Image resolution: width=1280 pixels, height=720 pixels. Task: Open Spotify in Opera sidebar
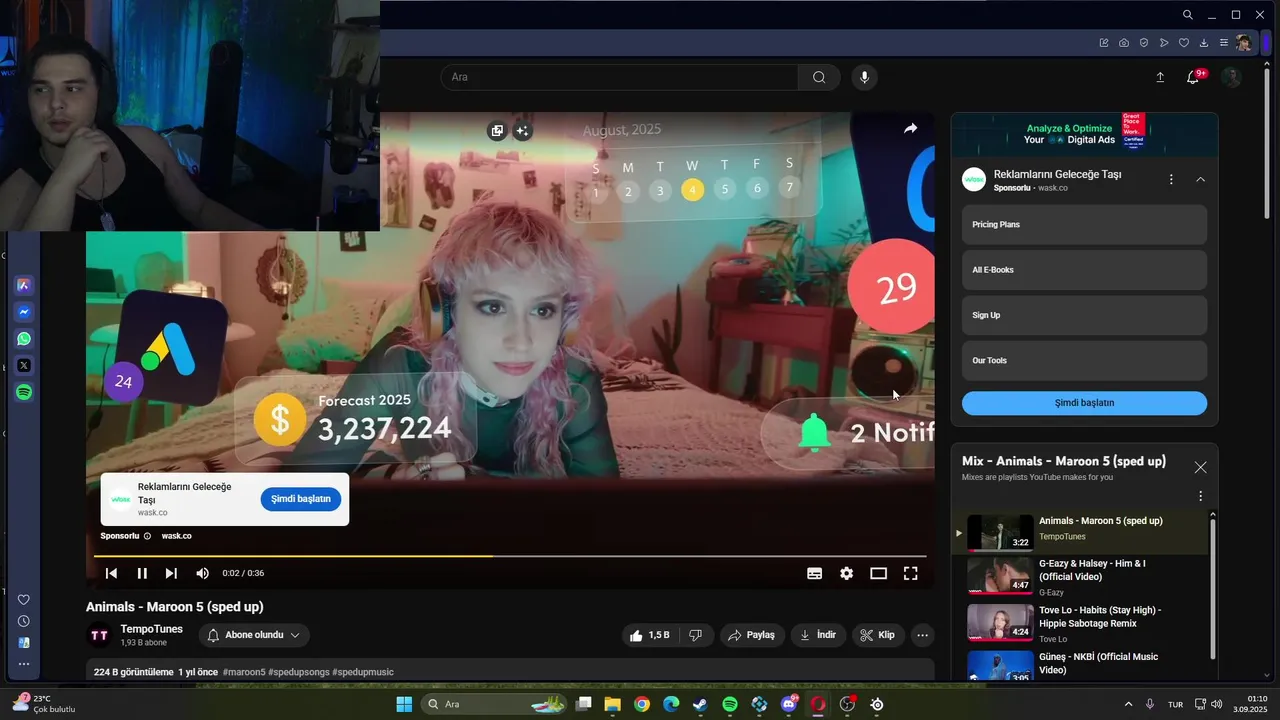tap(24, 393)
